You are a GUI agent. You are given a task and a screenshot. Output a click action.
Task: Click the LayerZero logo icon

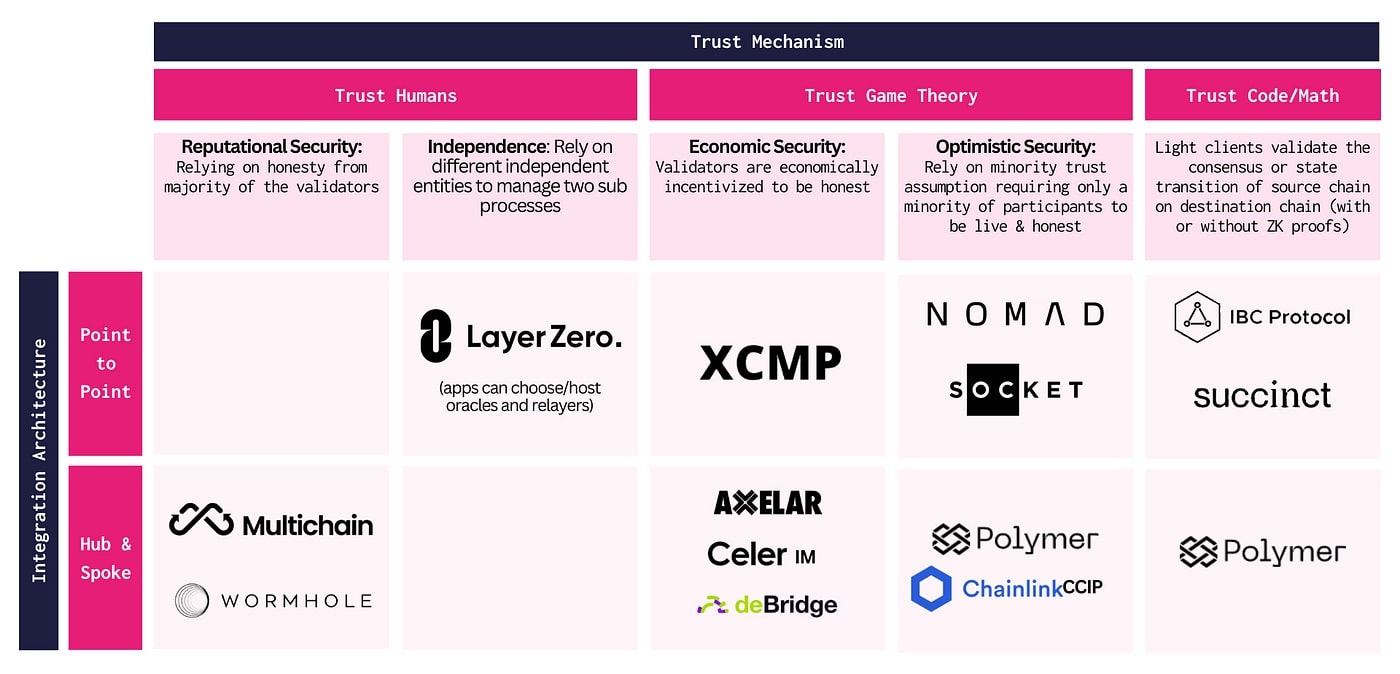pyautogui.click(x=436, y=336)
